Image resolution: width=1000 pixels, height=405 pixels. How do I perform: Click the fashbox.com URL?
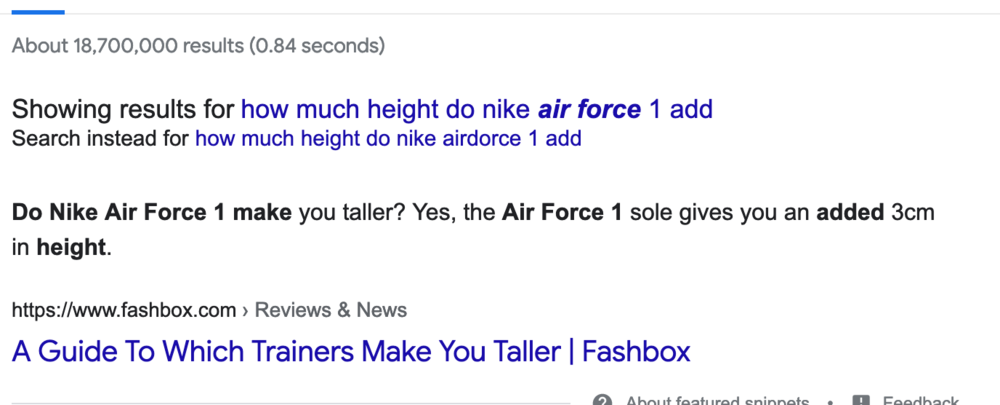124,311
